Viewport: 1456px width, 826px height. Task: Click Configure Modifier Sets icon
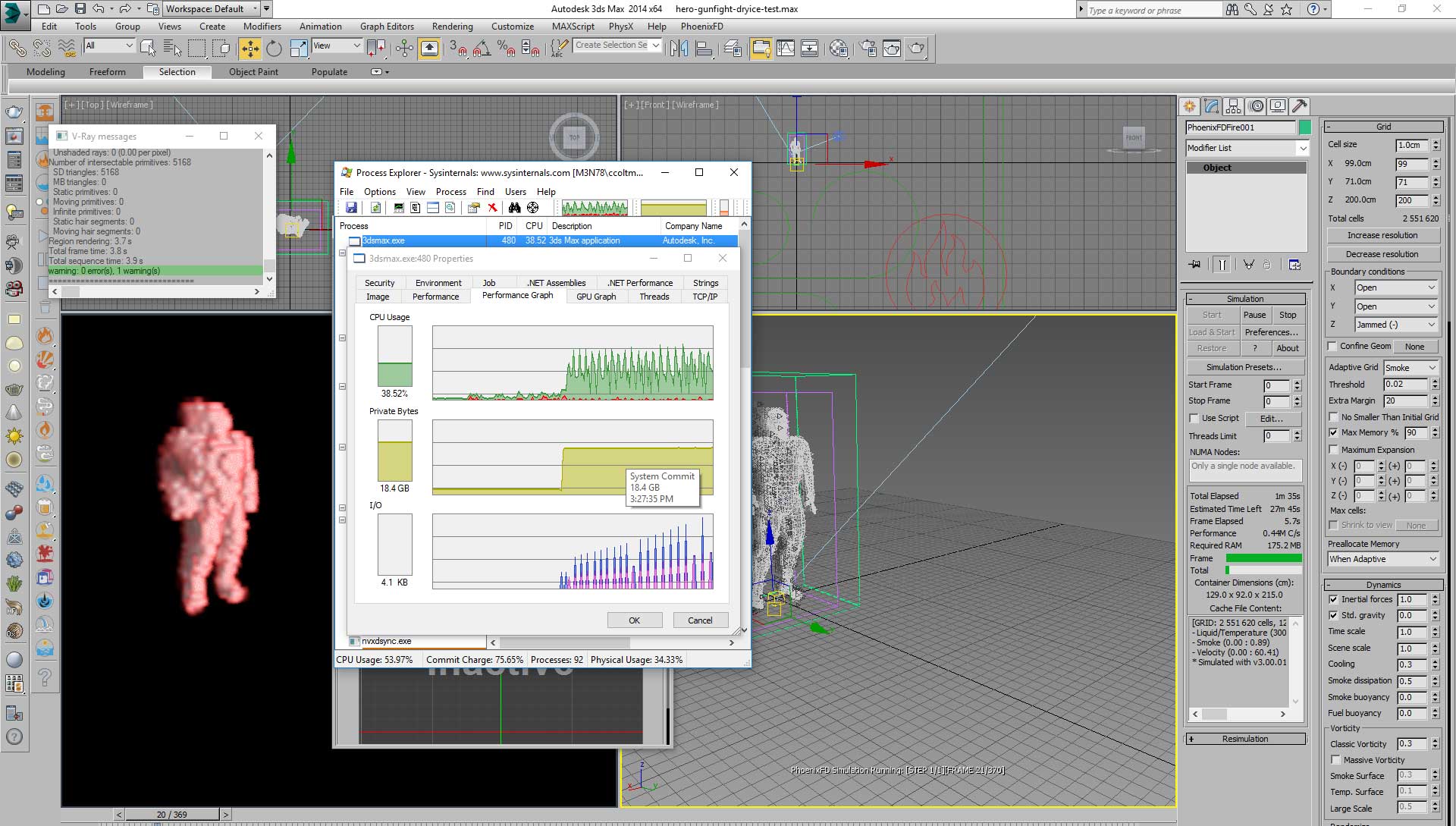1294,265
